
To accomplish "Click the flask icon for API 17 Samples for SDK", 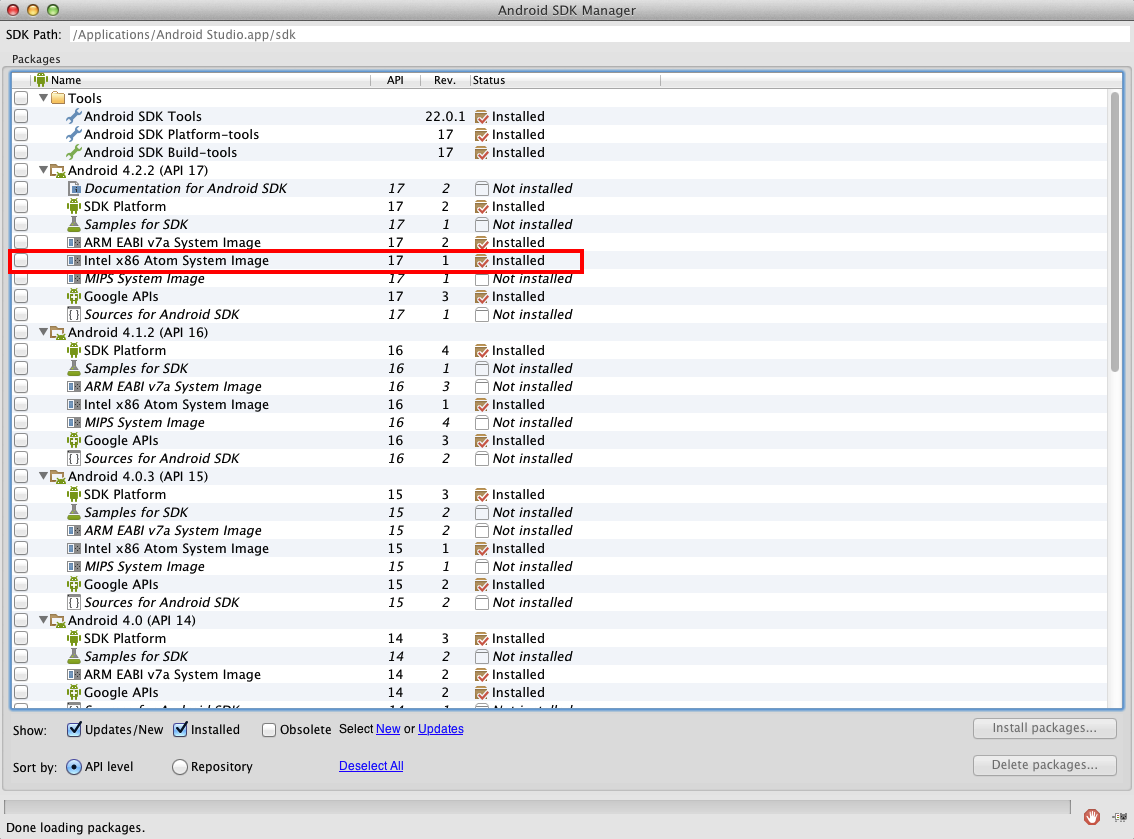I will coord(74,224).
